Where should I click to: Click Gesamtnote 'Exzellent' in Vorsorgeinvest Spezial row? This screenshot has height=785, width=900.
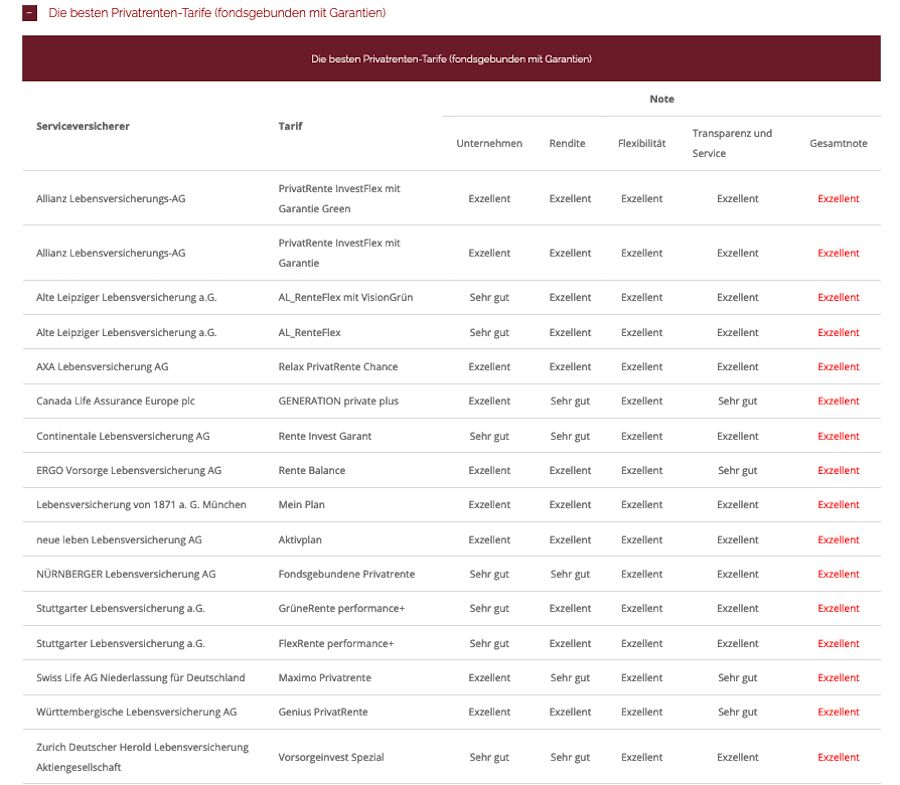[839, 757]
